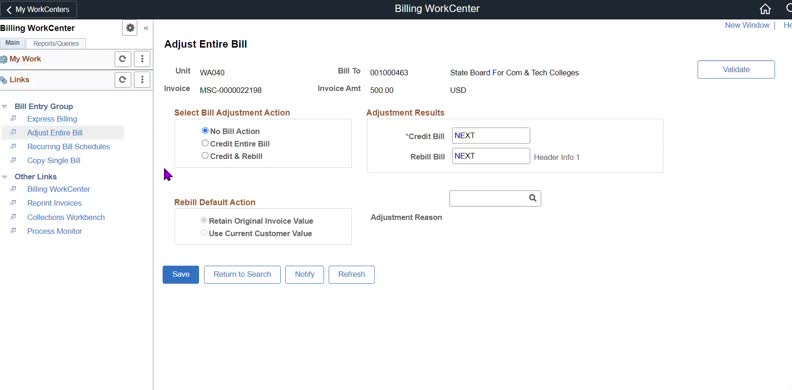Collapse Bill Entry Group section
792x390 pixels.
click(x=5, y=107)
